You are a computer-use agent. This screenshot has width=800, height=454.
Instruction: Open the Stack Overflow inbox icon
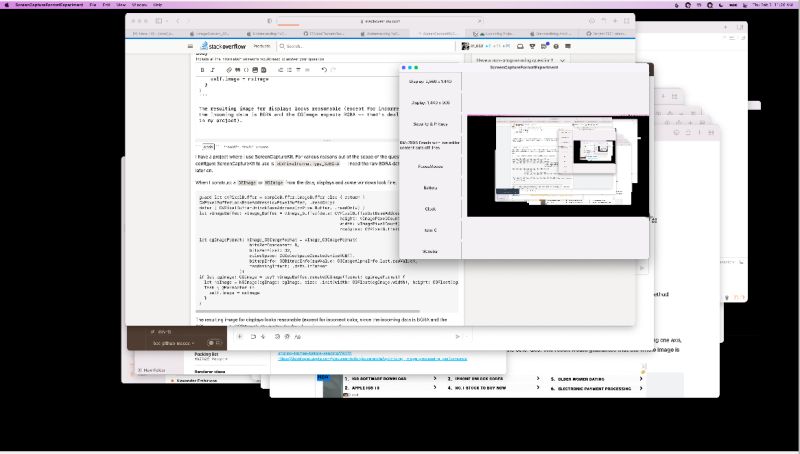coord(520,46)
